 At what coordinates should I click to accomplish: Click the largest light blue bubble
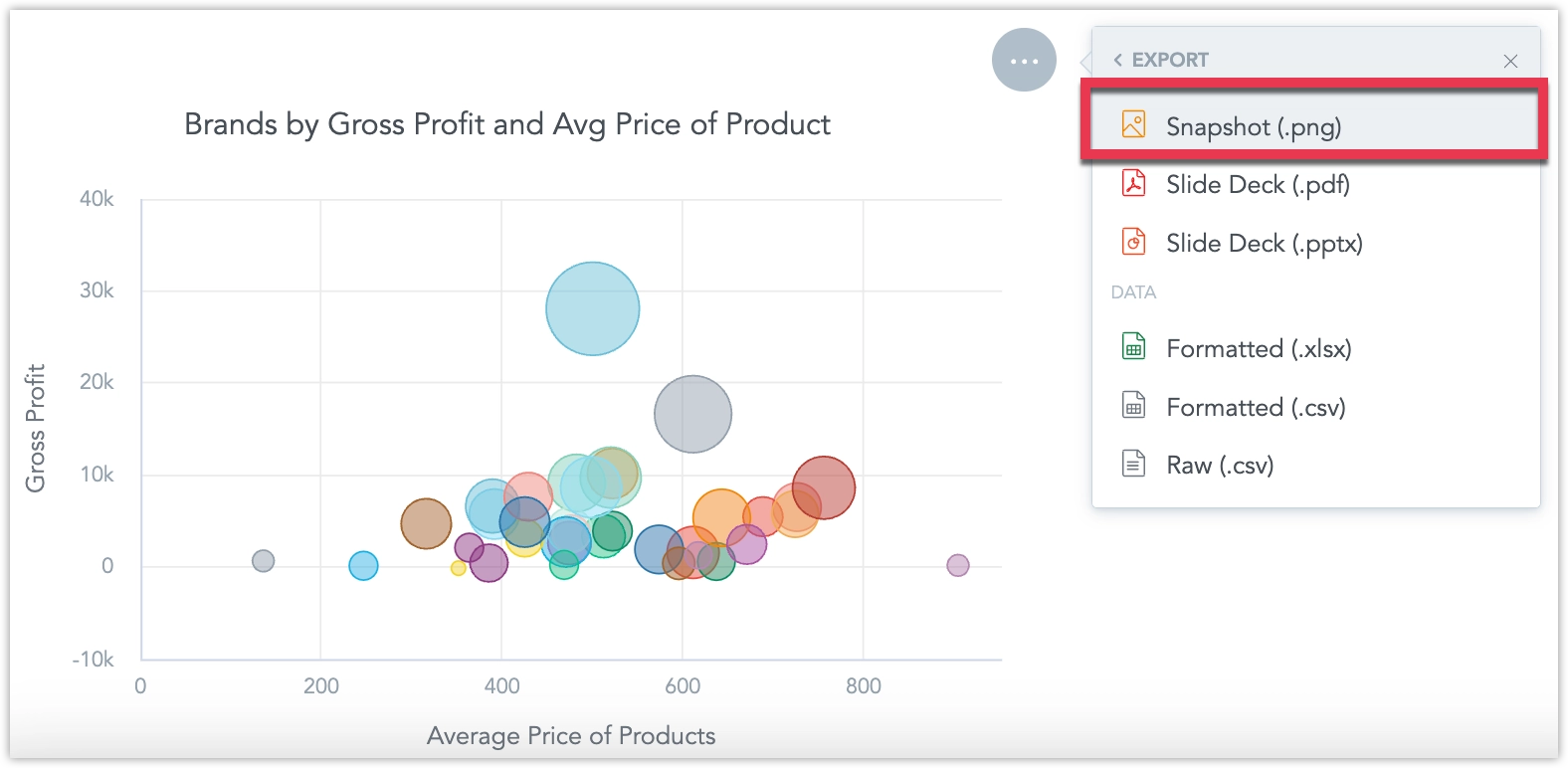(592, 308)
